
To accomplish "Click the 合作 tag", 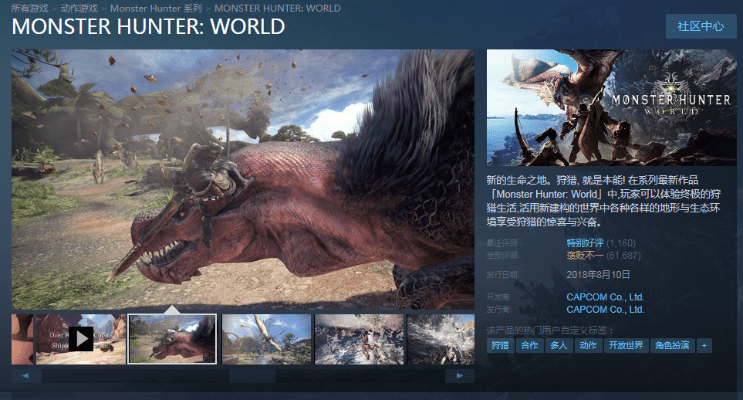I will [x=529, y=345].
